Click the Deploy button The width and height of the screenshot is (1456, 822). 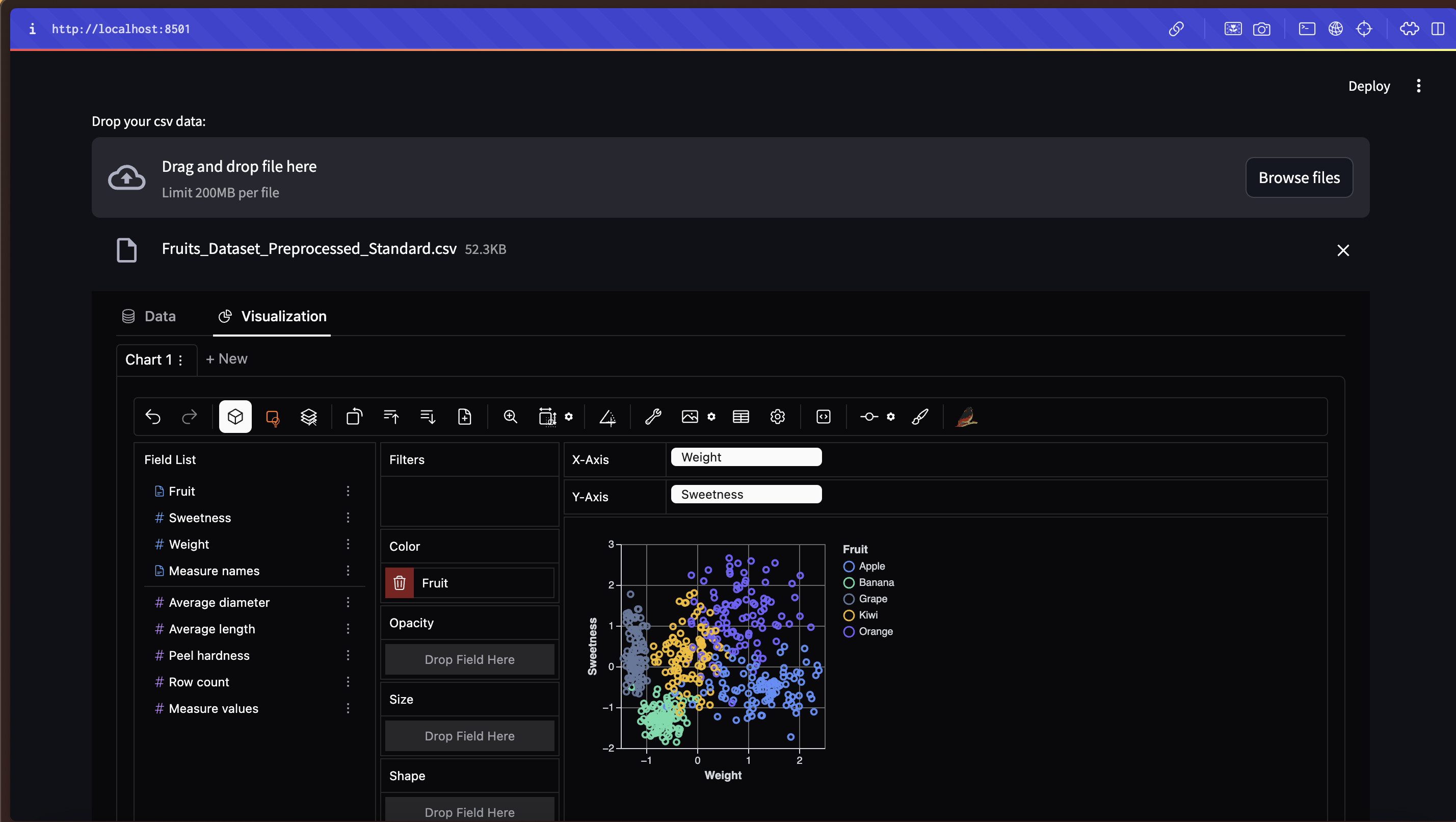click(x=1369, y=87)
